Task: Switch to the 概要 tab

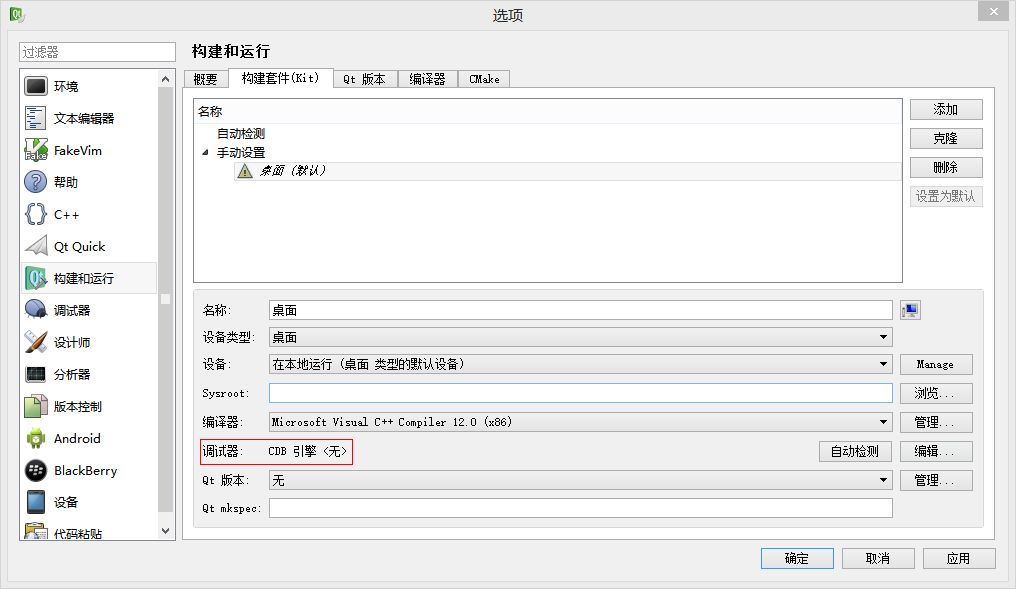Action: (205, 79)
